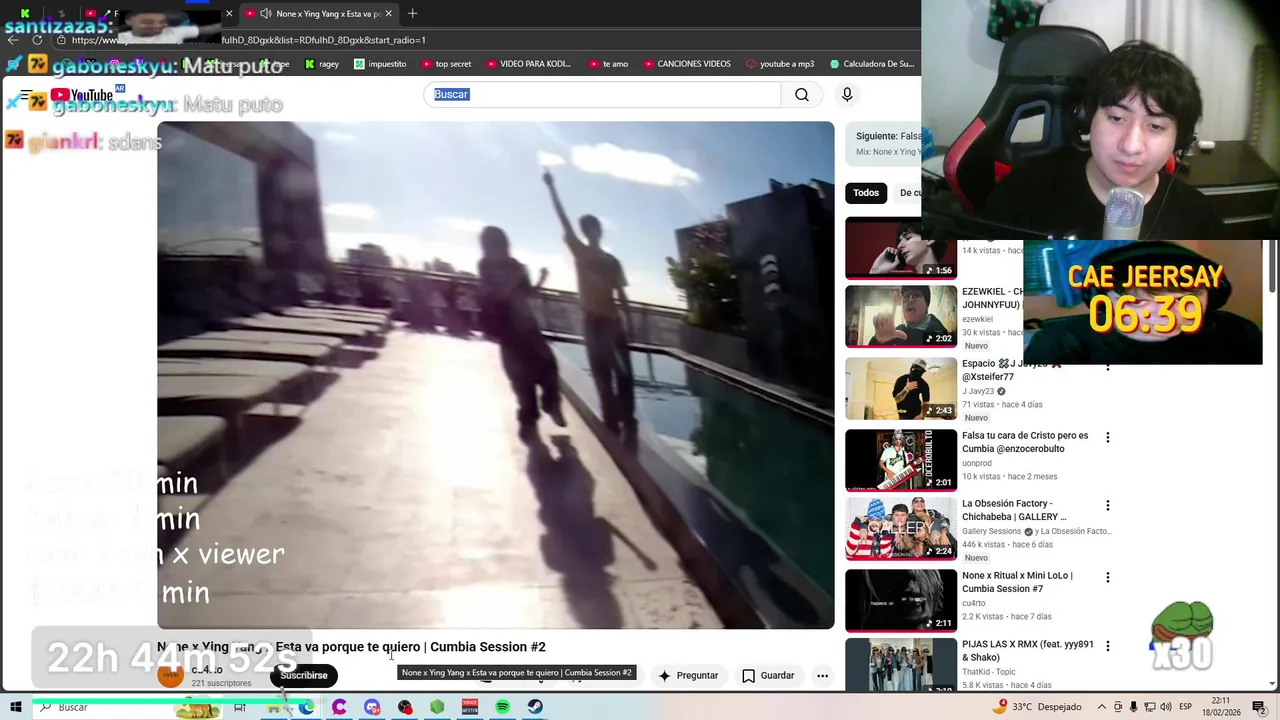1280x720 pixels.
Task: Open the Gallery Sessions channel name
Action: click(991, 531)
